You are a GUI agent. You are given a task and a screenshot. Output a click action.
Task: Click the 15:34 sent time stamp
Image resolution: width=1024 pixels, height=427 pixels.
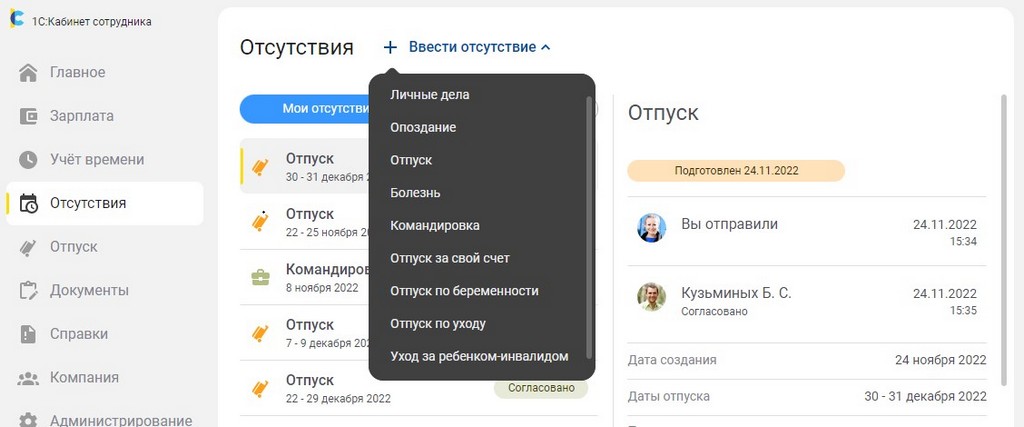point(963,242)
